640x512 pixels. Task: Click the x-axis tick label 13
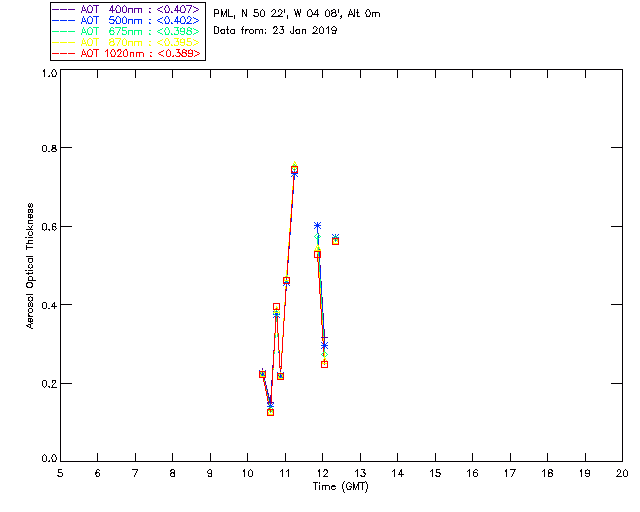(360, 473)
